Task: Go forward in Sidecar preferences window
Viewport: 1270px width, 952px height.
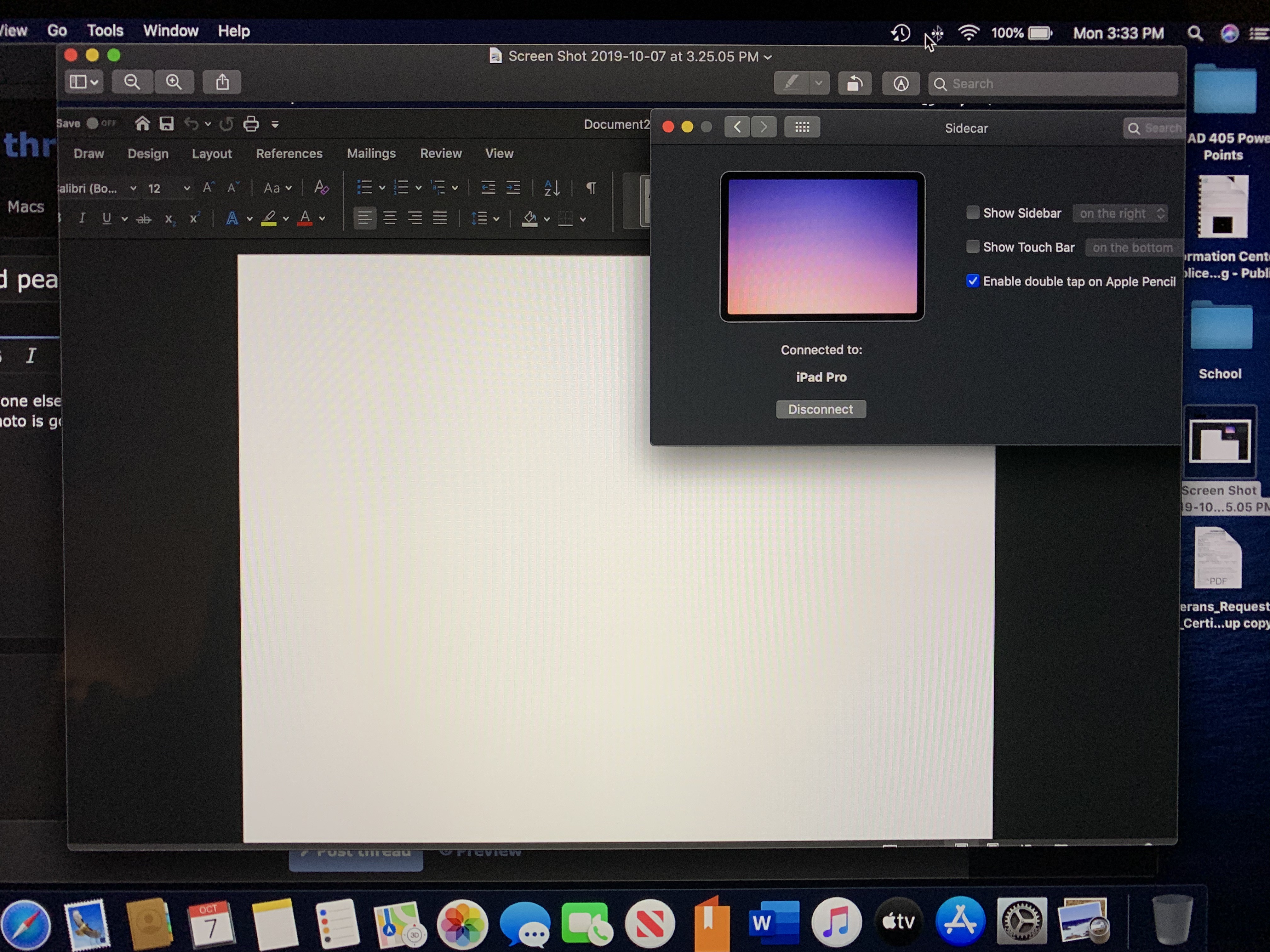Action: click(764, 127)
